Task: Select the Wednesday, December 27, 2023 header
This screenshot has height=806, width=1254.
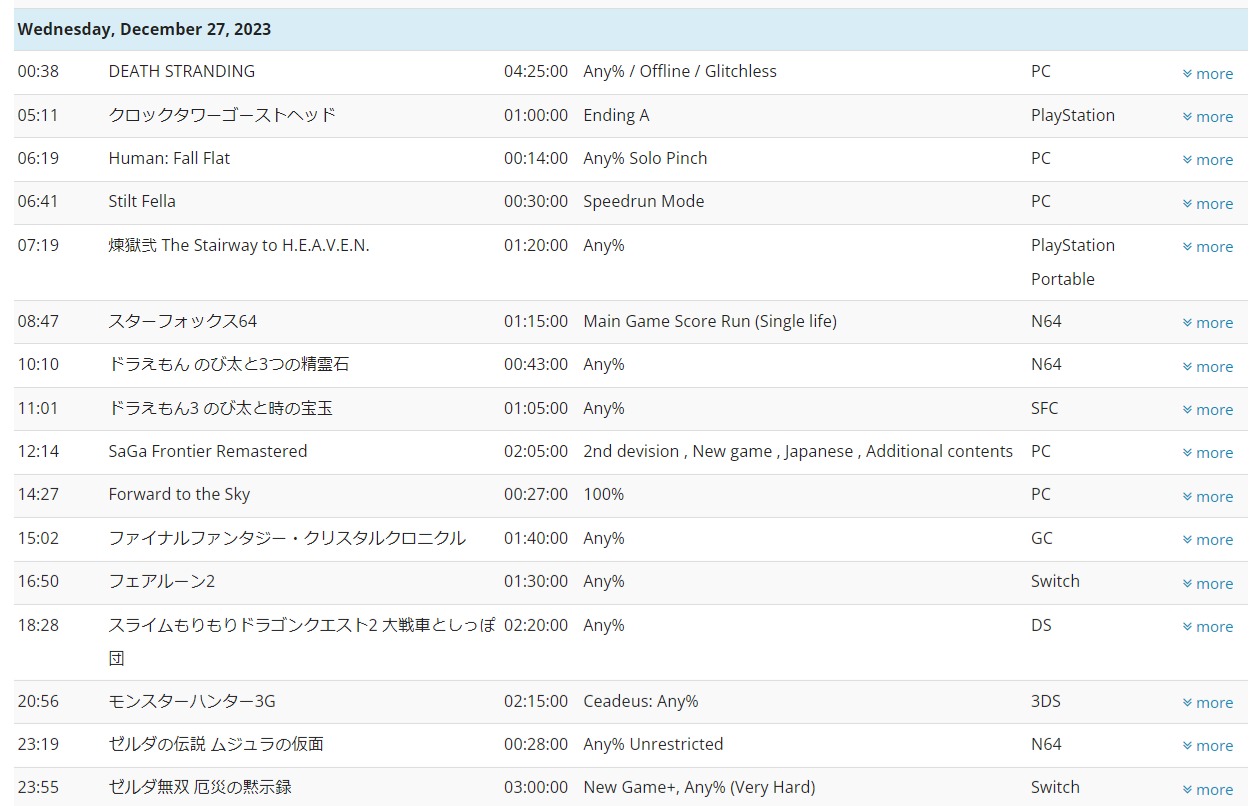Action: (144, 29)
